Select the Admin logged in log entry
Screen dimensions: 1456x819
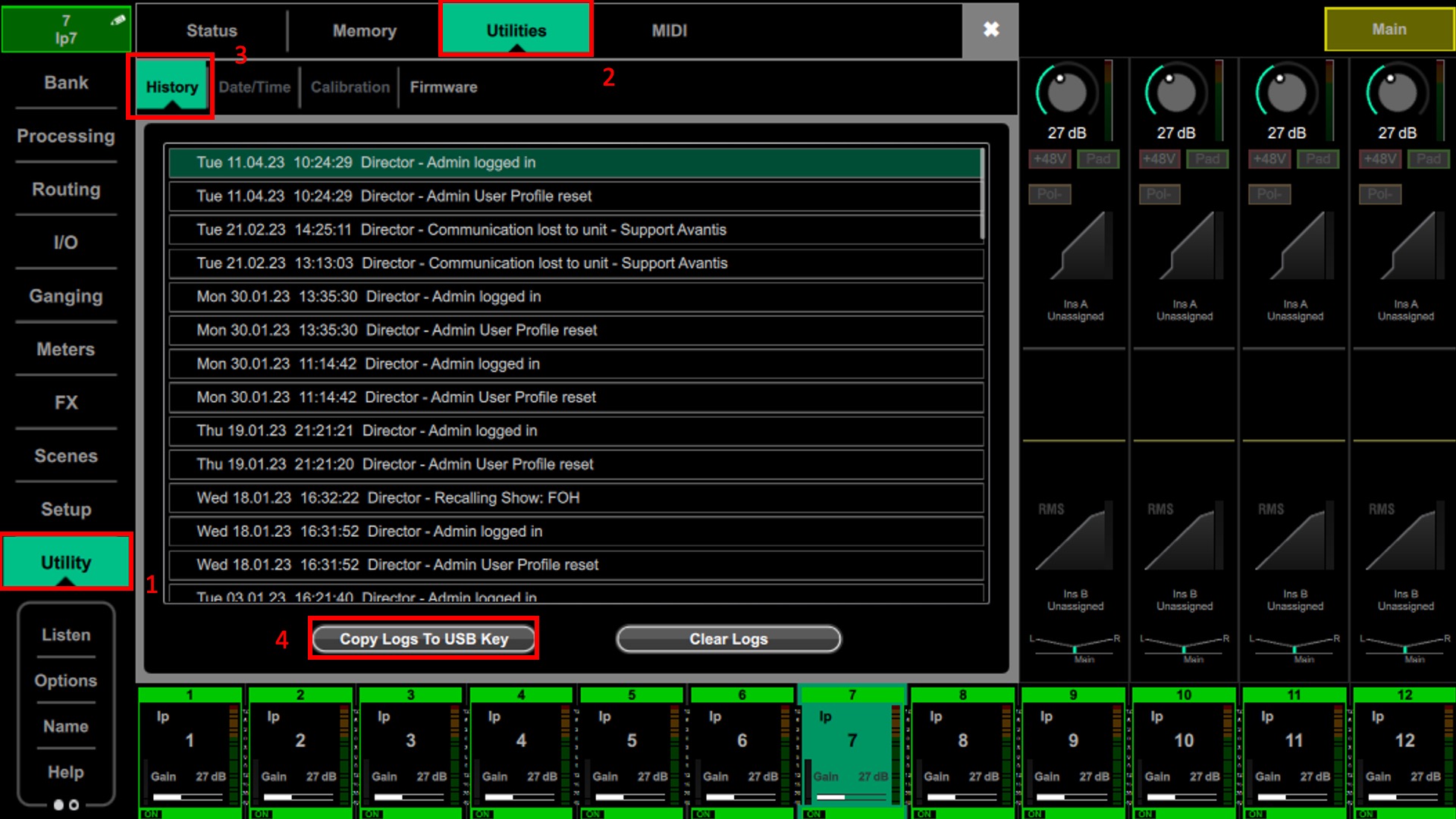click(x=574, y=162)
